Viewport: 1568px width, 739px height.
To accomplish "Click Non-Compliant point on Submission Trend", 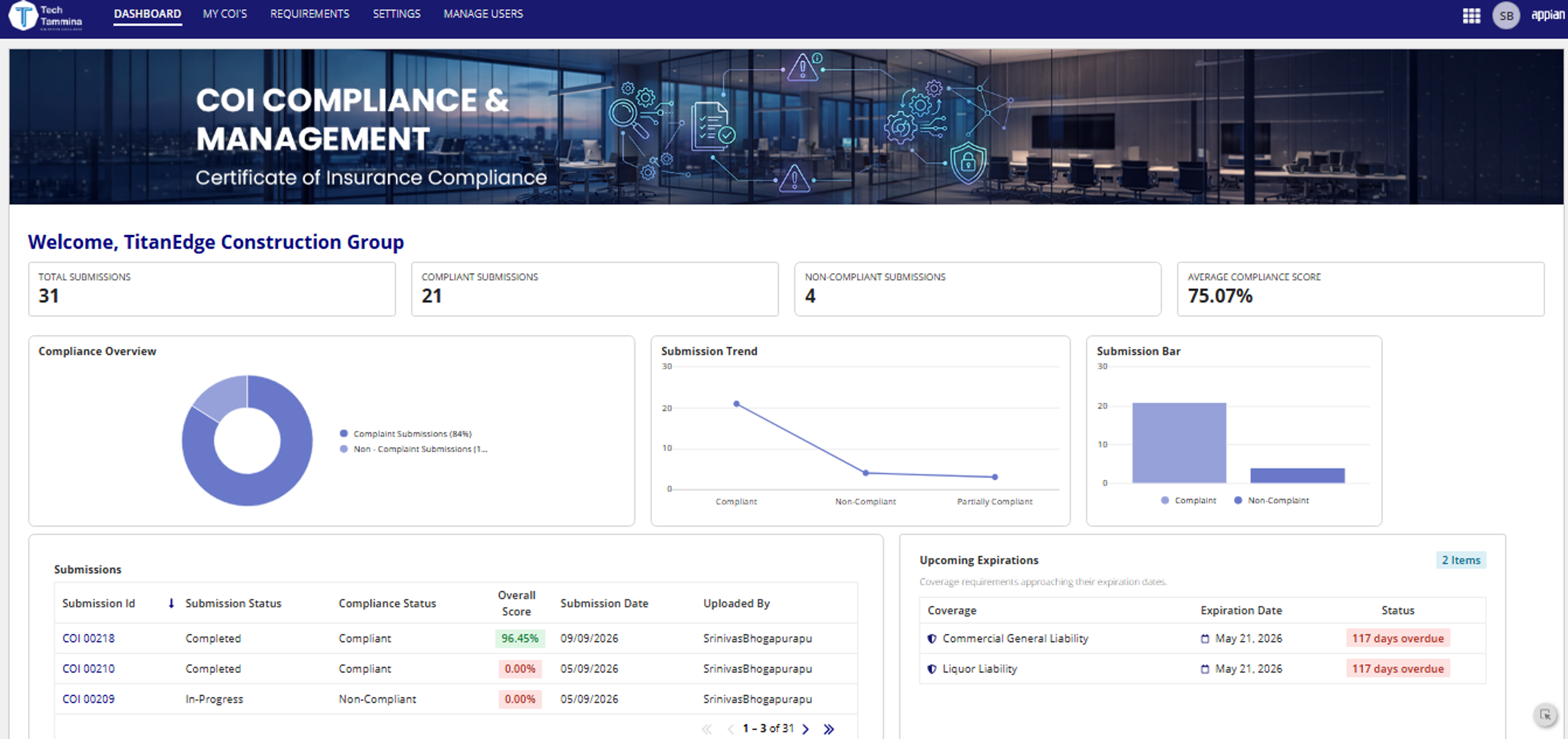I will click(866, 472).
